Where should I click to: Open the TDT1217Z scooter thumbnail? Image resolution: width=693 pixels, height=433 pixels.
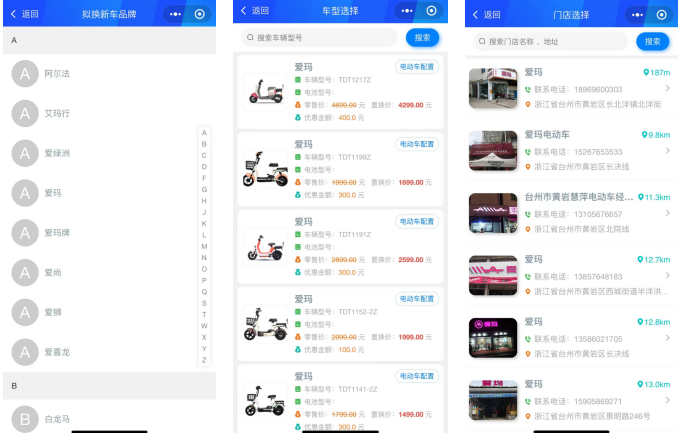tap(266, 91)
